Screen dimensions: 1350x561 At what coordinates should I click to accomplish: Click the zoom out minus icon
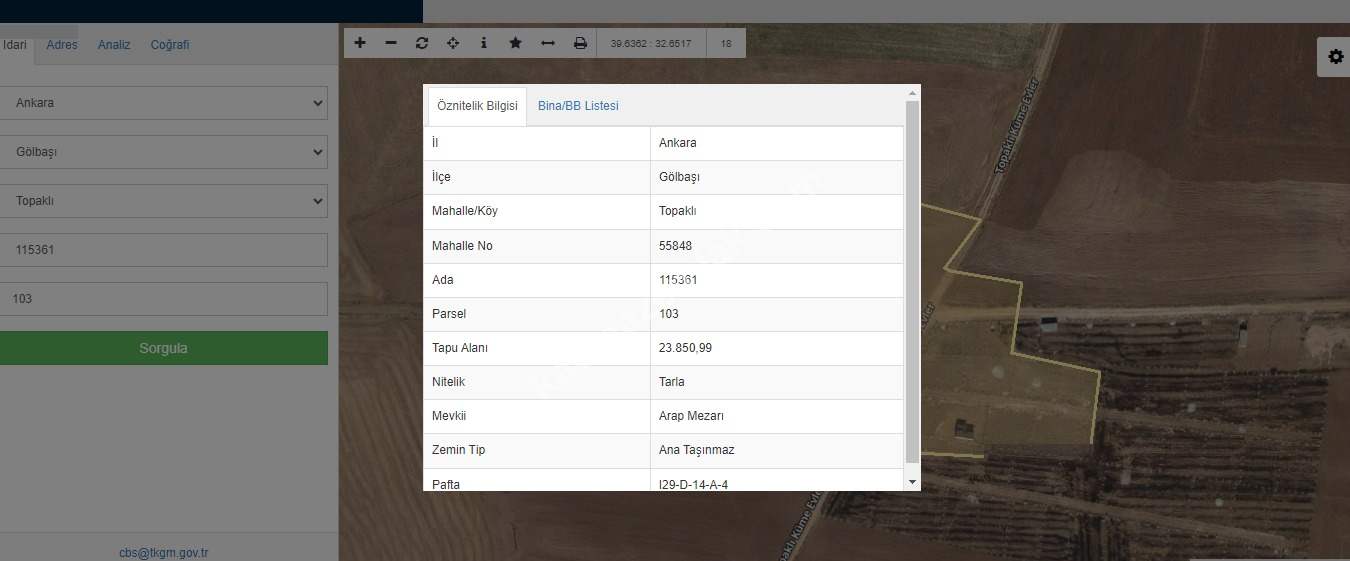[391, 43]
